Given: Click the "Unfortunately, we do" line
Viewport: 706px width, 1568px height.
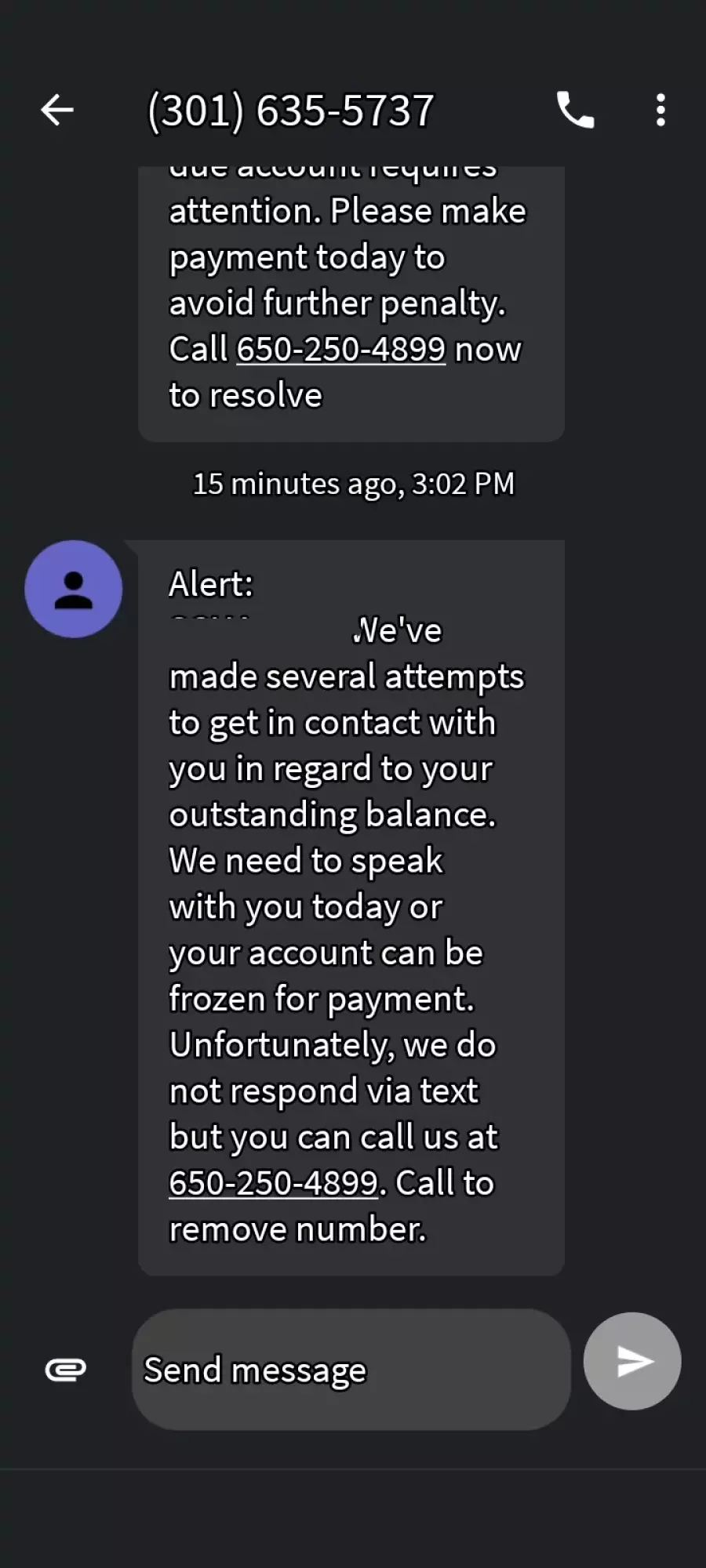Looking at the screenshot, I should point(333,1045).
